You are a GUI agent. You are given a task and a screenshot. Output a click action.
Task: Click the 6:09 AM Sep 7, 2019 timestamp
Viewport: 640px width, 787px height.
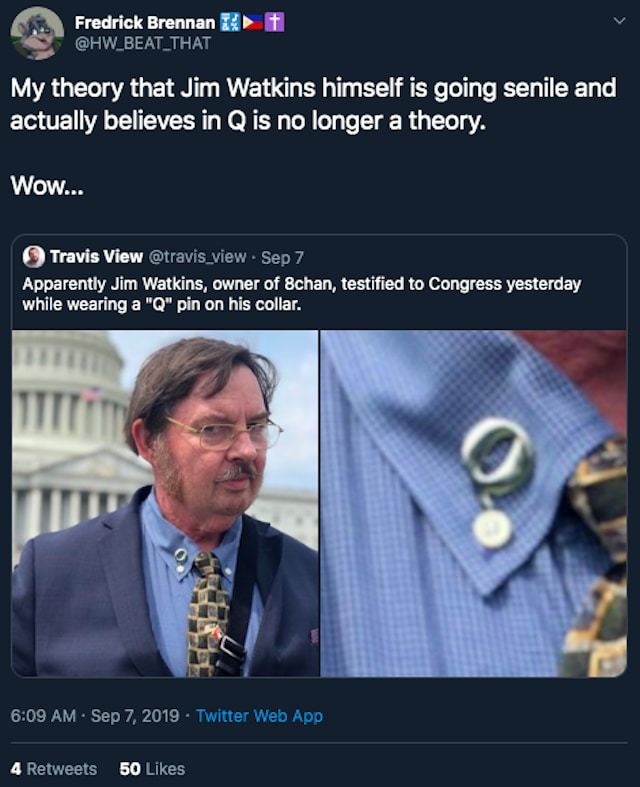click(x=95, y=715)
